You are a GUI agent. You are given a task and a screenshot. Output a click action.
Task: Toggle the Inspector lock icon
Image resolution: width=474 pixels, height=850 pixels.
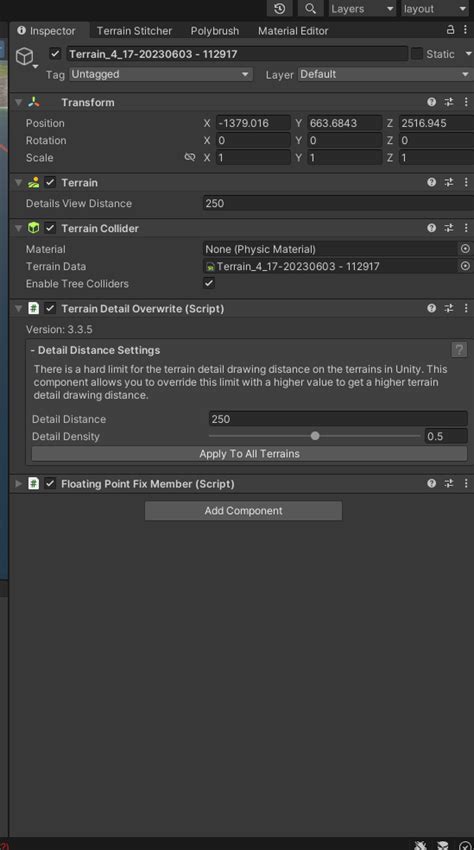450,30
